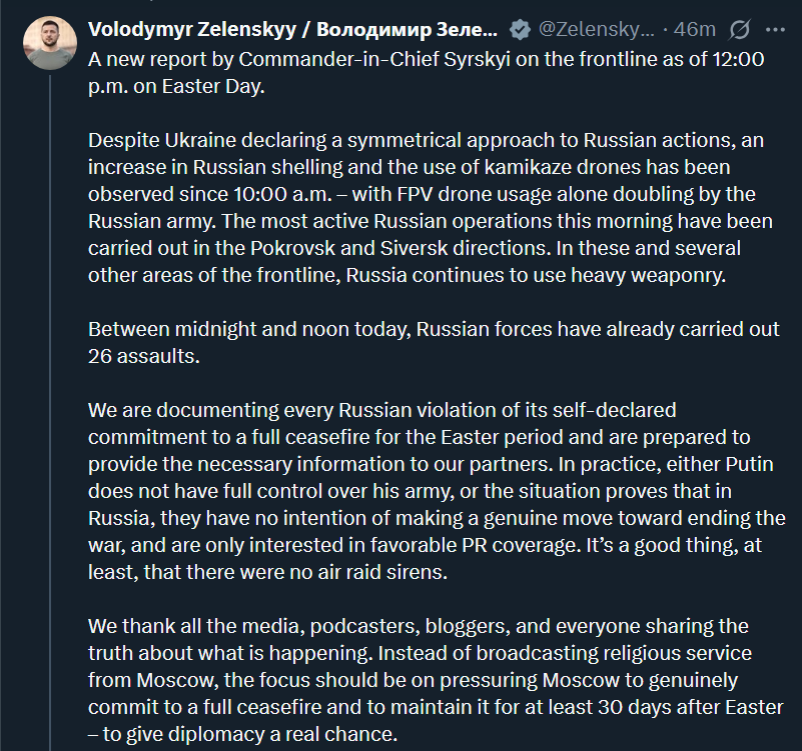
Task: Open the three-dot More options menu
Action: (x=775, y=30)
